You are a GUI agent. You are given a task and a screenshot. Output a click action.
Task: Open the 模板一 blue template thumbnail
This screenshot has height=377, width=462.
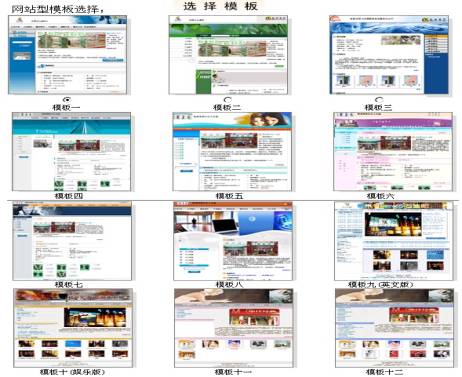click(x=68, y=55)
